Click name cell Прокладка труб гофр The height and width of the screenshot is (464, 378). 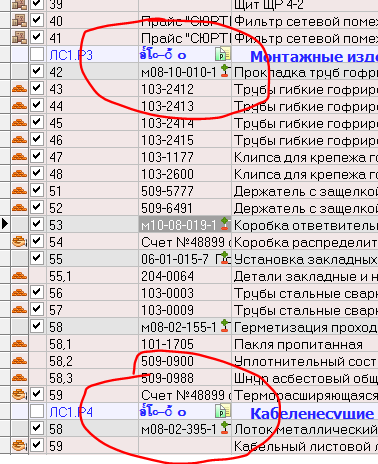click(x=305, y=72)
